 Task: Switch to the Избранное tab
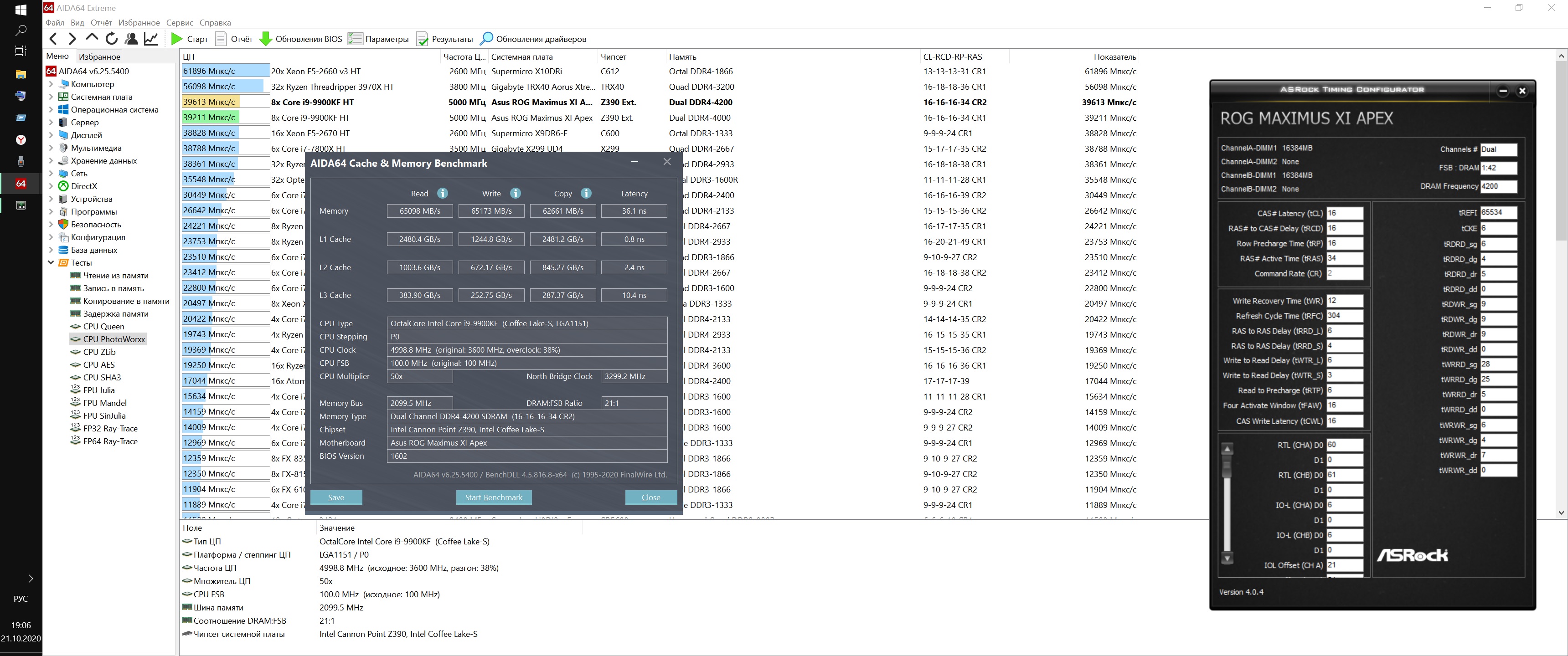100,56
